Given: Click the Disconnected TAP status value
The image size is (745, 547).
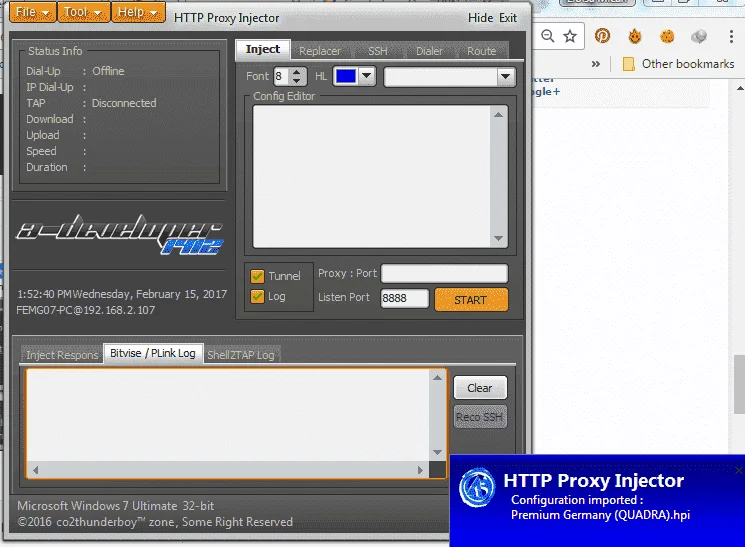Looking at the screenshot, I should click(x=124, y=103).
